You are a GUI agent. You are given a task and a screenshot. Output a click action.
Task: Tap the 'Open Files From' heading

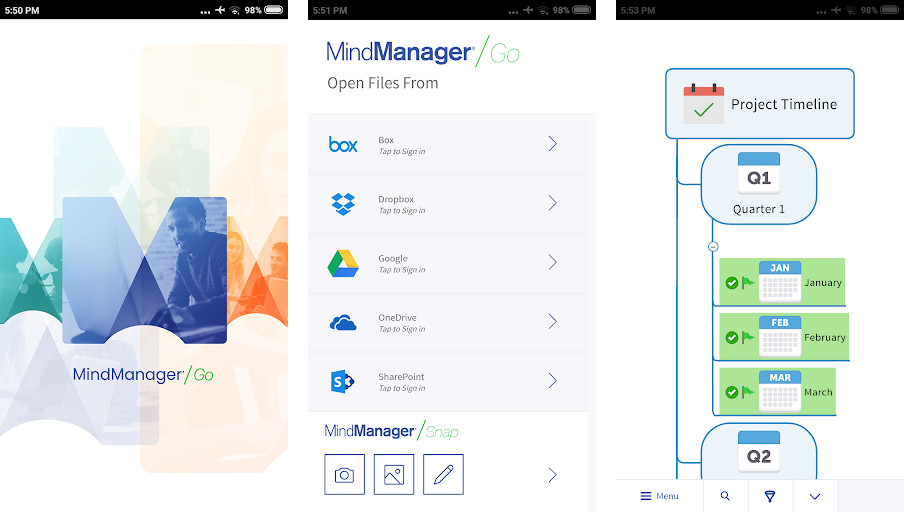(x=383, y=83)
